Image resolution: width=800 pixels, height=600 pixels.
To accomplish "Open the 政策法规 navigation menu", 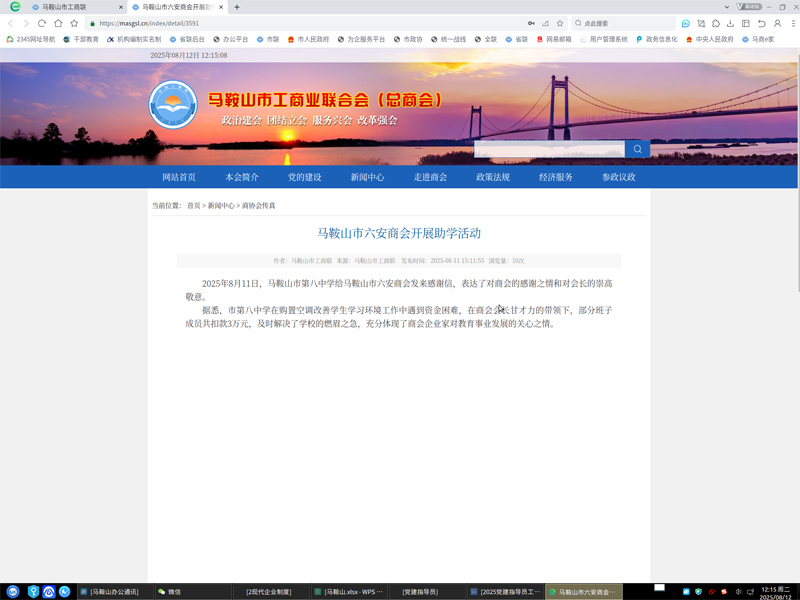I will 493,177.
